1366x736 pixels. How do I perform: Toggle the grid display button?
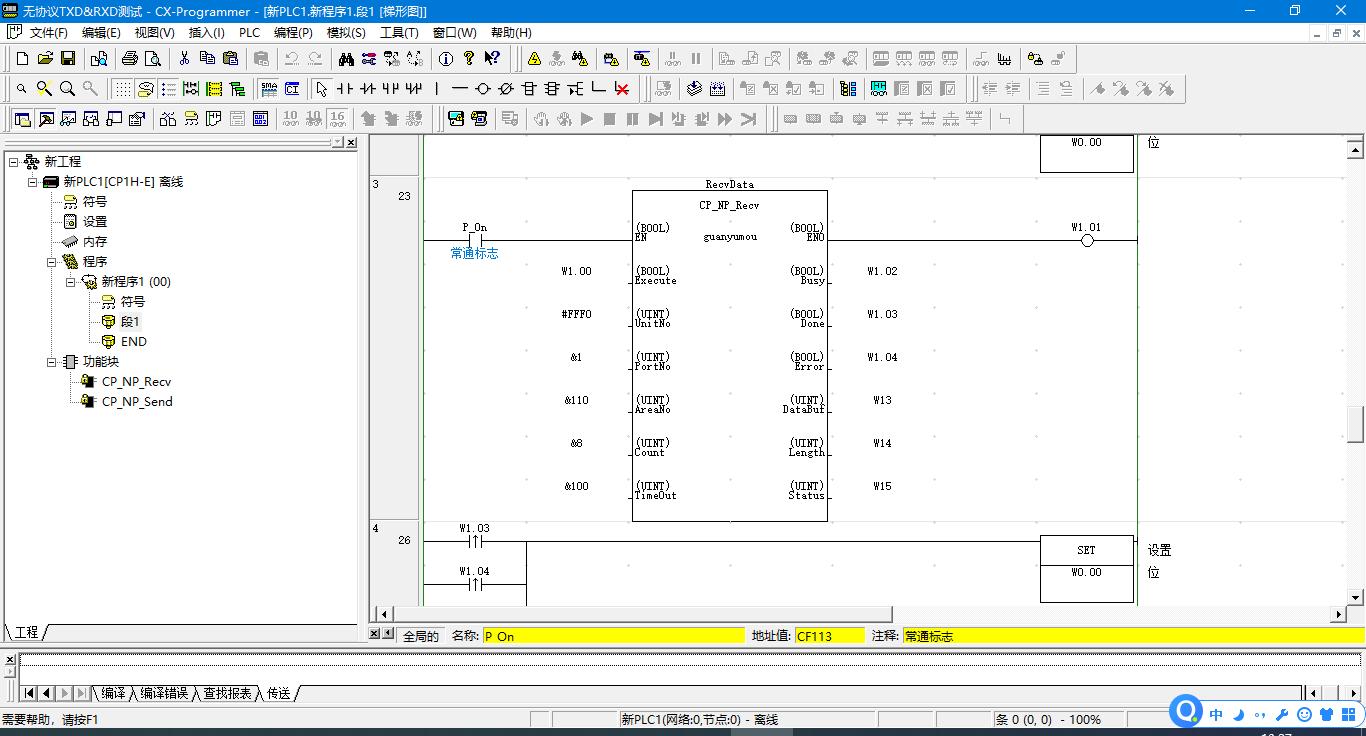122,89
